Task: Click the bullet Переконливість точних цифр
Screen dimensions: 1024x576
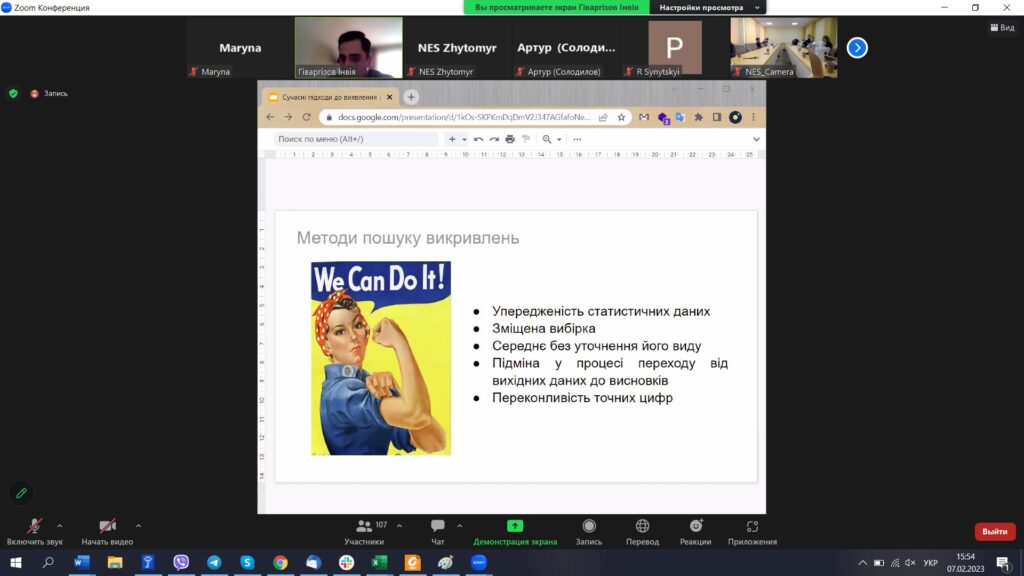Action: pyautogui.click(x=583, y=398)
